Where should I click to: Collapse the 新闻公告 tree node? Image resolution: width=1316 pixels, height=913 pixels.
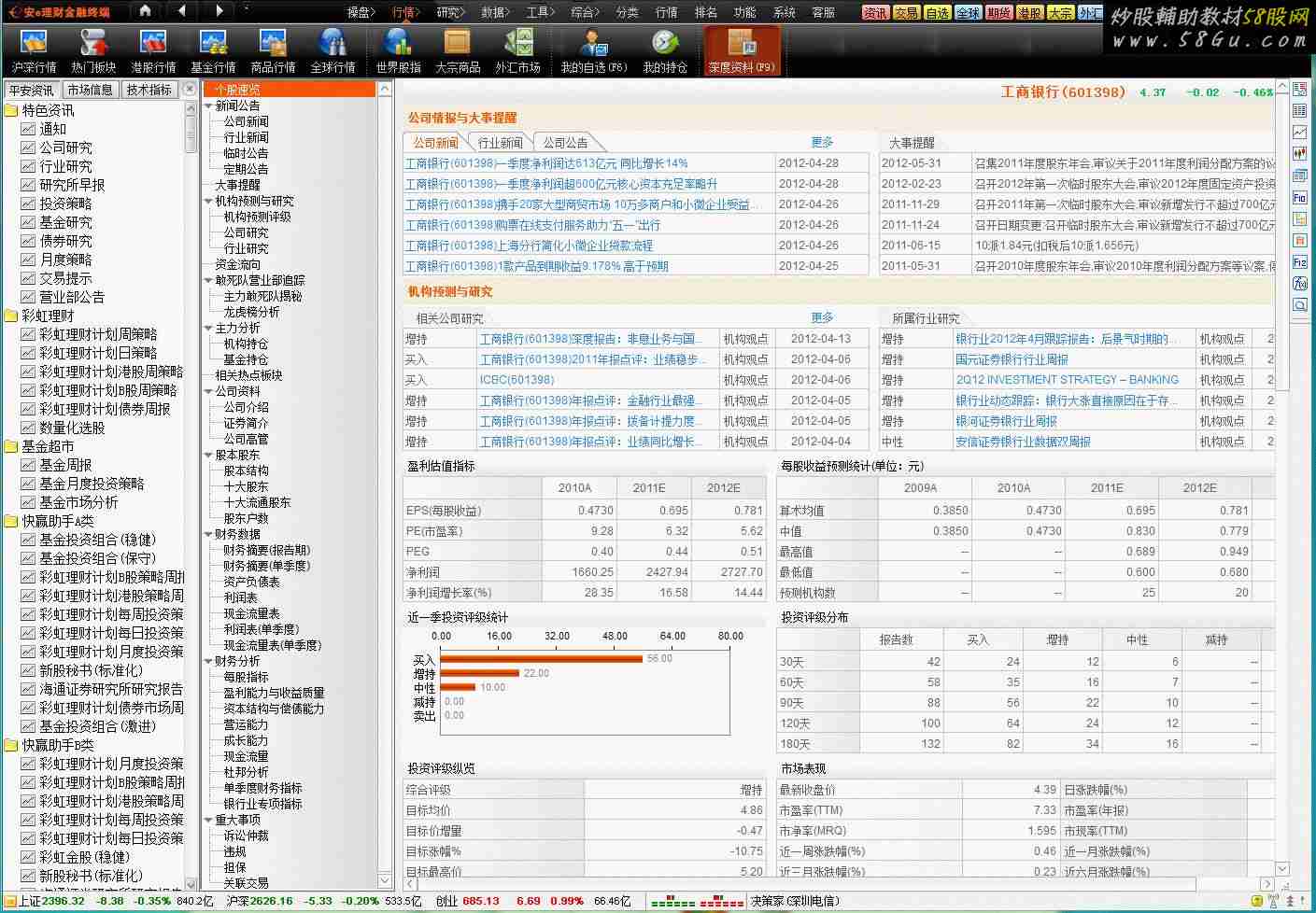point(208,105)
